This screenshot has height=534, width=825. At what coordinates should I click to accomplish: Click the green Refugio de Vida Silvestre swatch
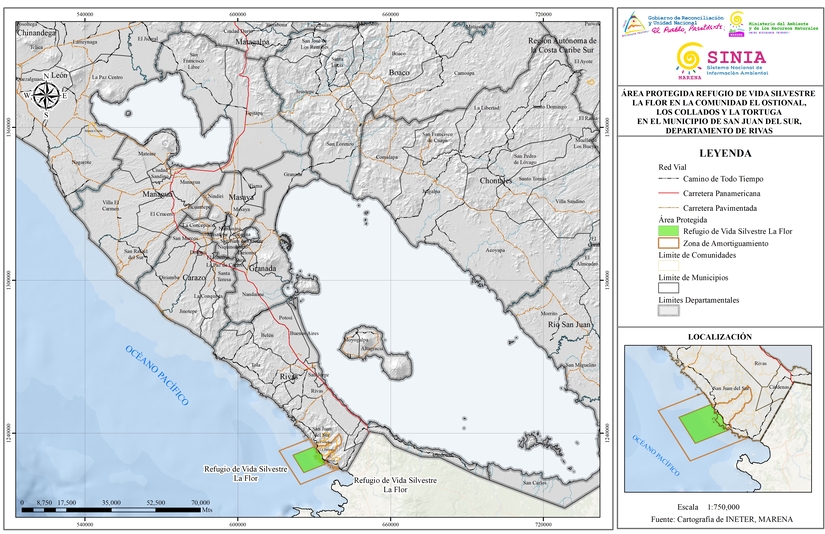668,231
